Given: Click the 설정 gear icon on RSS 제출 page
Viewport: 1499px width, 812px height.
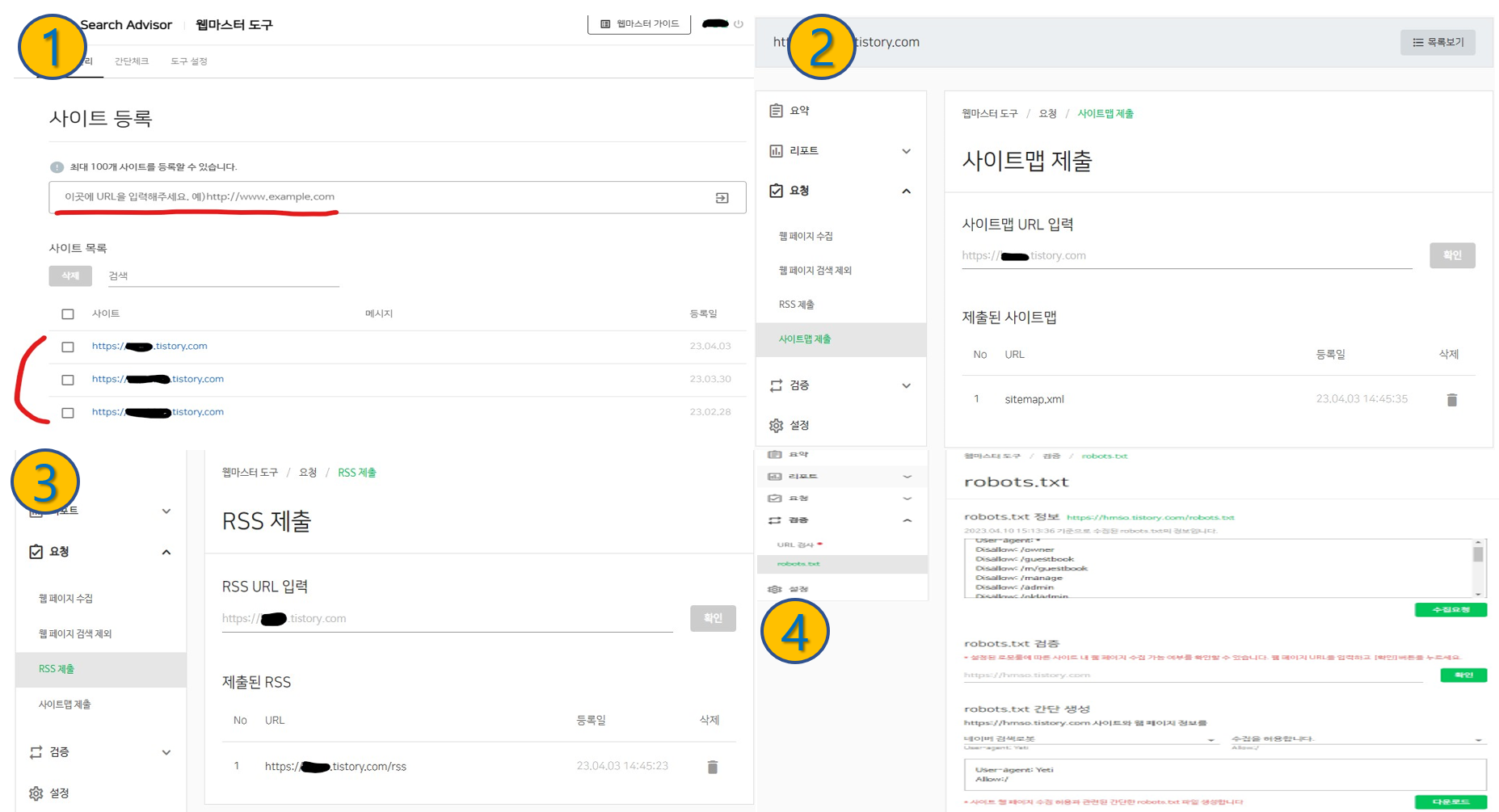Looking at the screenshot, I should tap(36, 793).
